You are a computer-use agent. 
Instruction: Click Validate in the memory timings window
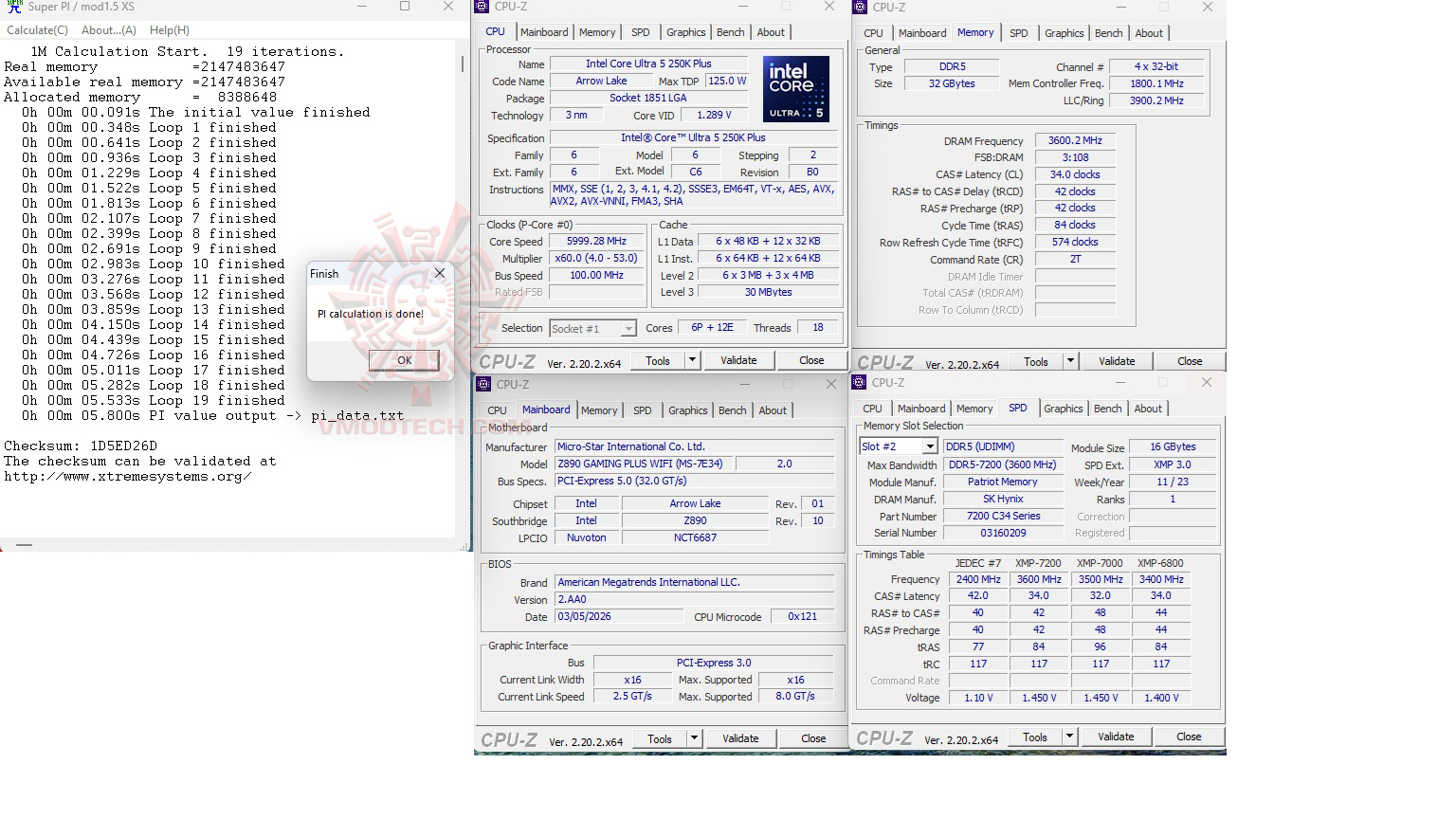click(1117, 361)
